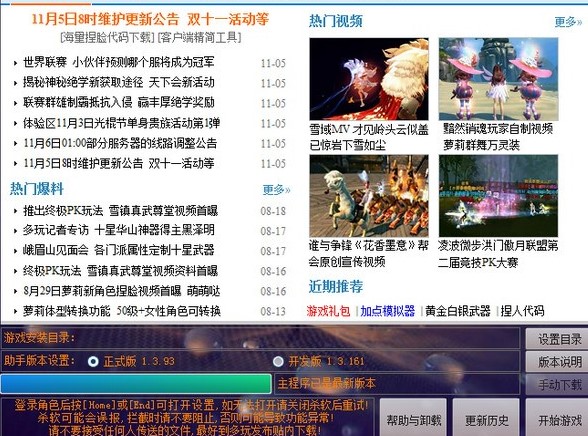Image resolution: width=588 pixels, height=436 pixels.
Task: Open caption 凌波微步洪门傲月联盟第二届竞技PK大赛
Action: tap(498, 254)
